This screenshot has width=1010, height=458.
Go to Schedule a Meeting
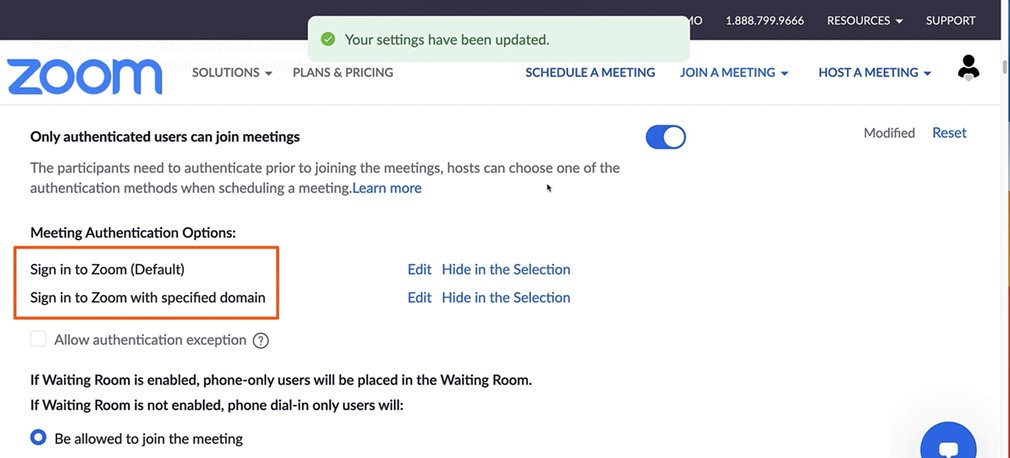[590, 72]
